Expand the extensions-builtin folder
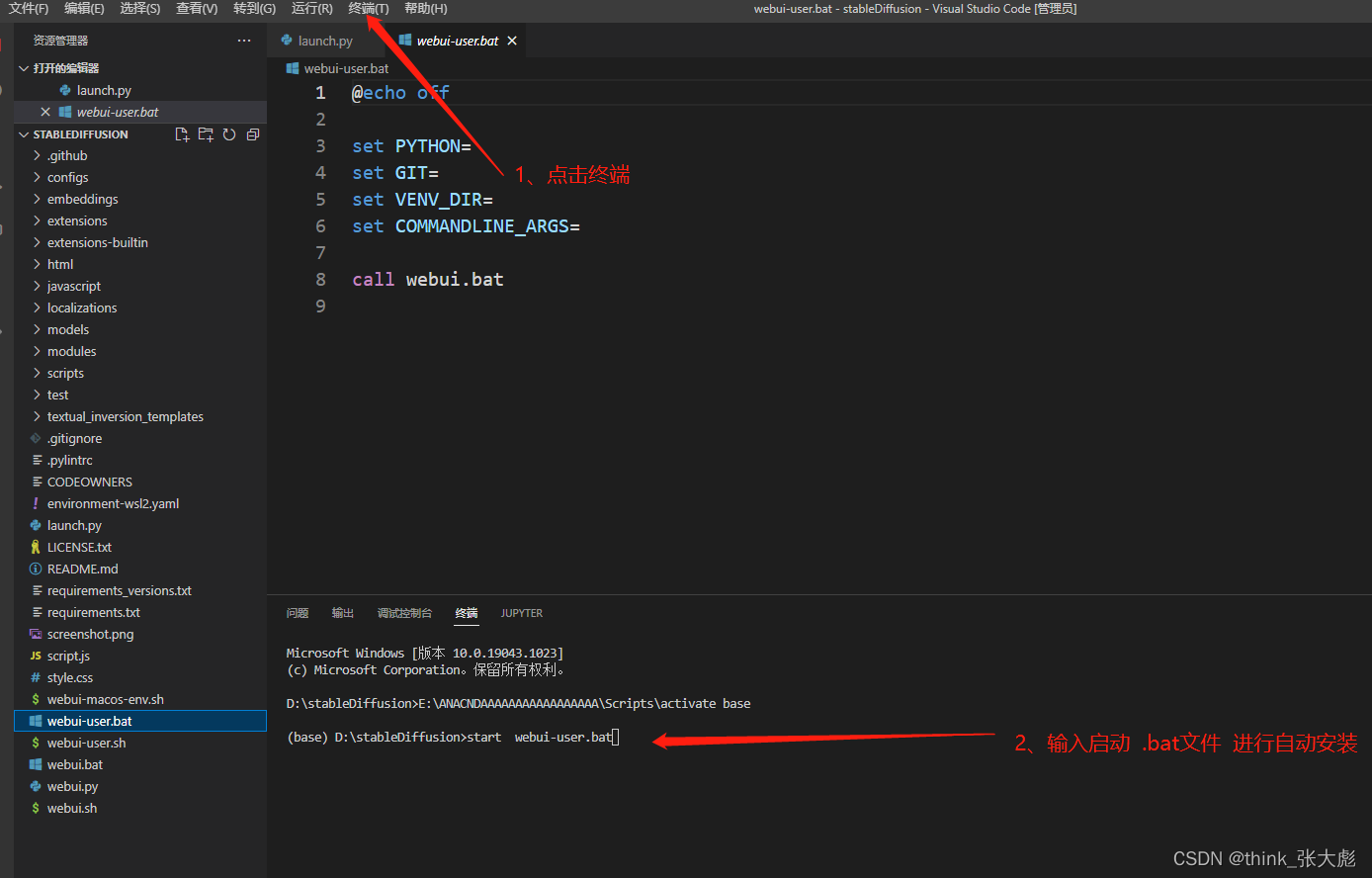This screenshot has height=878, width=1372. 140,242
